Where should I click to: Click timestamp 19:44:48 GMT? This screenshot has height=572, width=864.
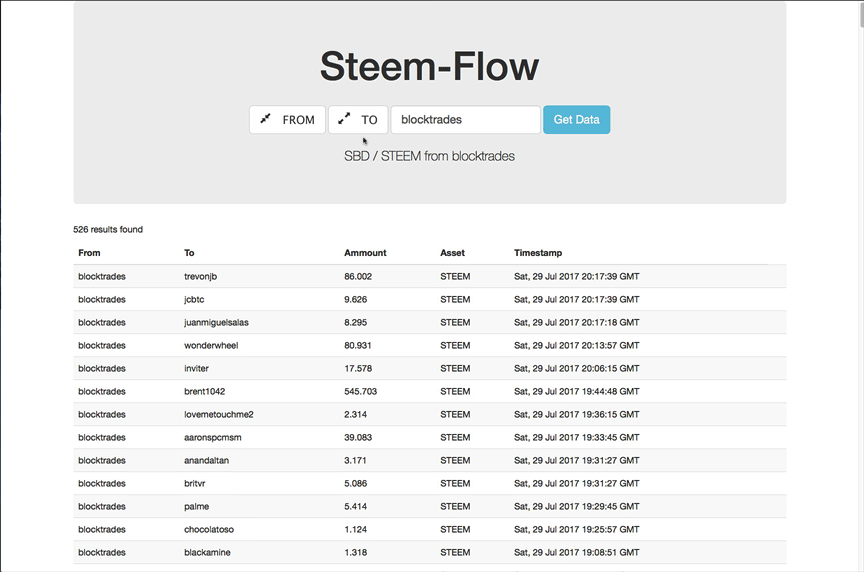[x=576, y=391]
